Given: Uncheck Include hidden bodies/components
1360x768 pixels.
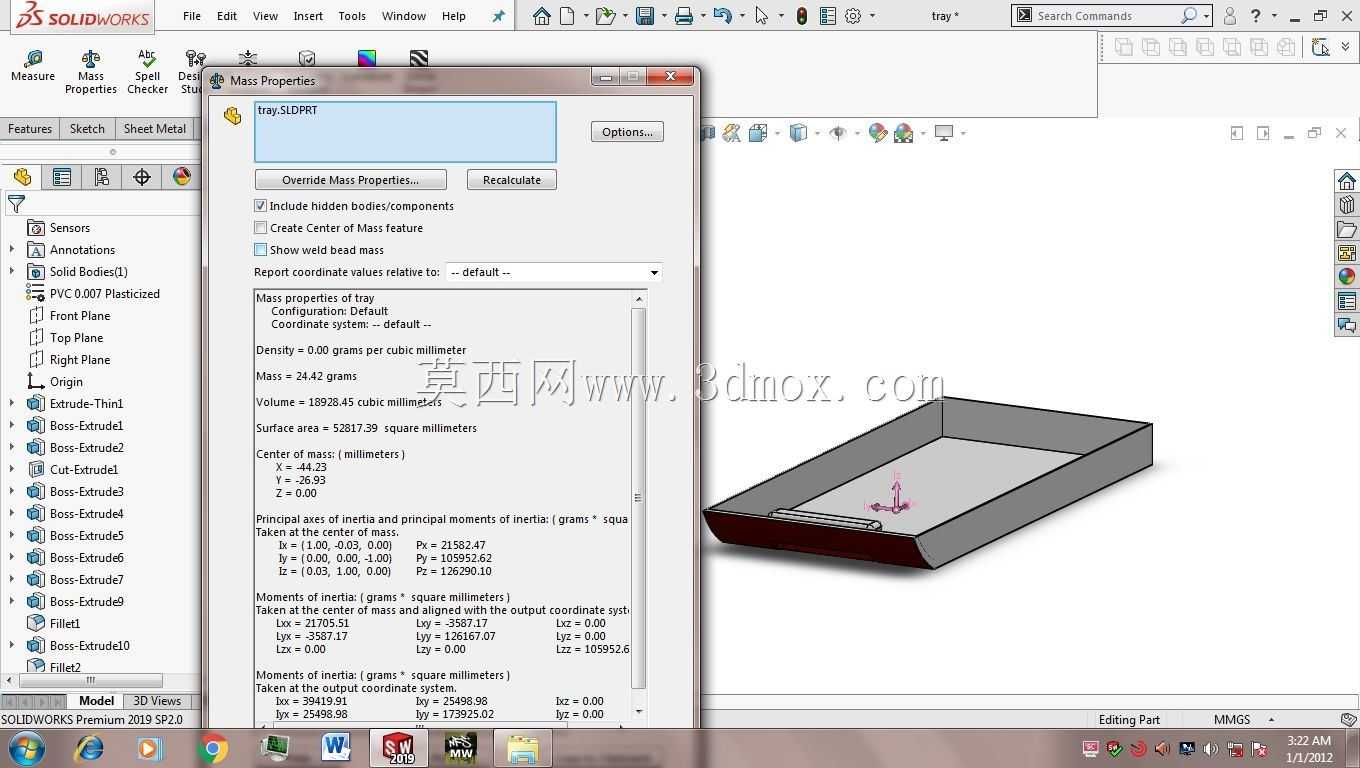Looking at the screenshot, I should (x=261, y=206).
